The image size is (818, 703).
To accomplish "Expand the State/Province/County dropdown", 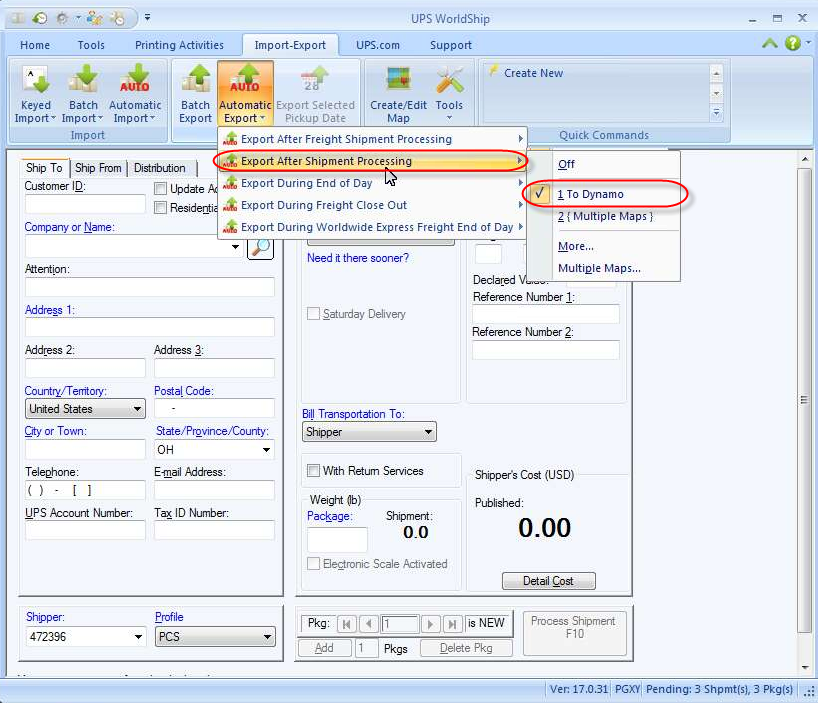I will coord(266,450).
